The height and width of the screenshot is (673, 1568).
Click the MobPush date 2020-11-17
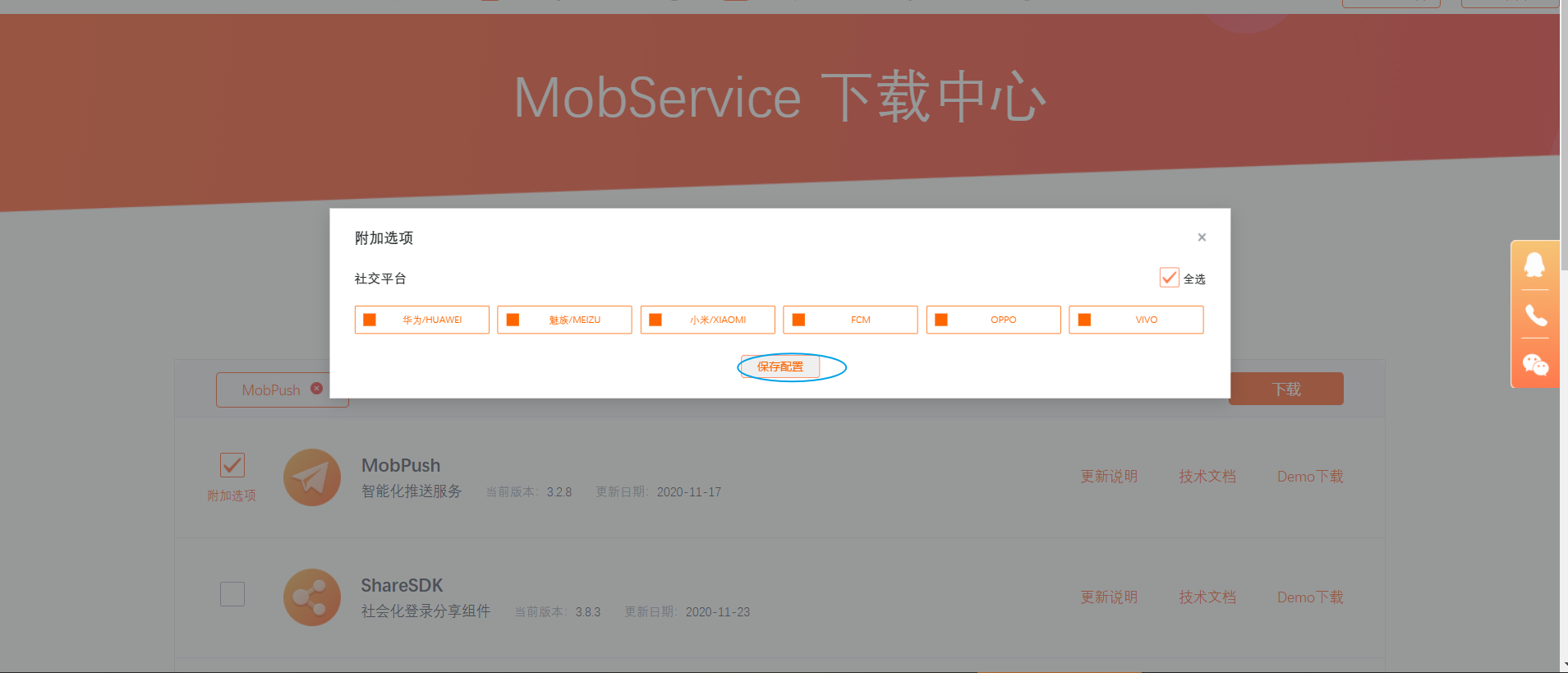click(689, 492)
